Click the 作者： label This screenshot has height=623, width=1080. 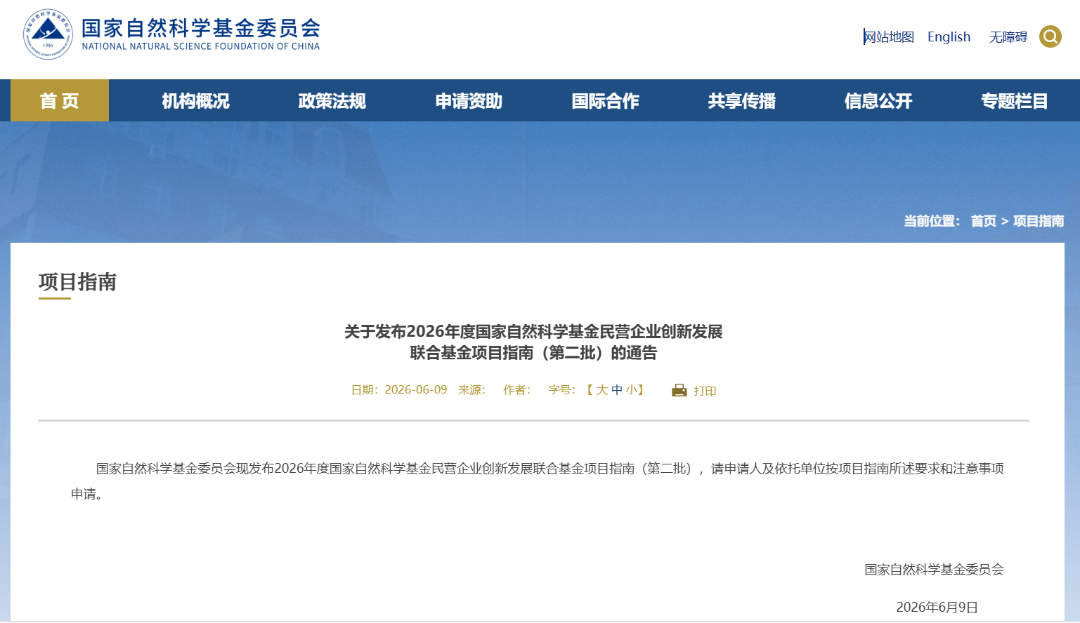[x=517, y=390]
